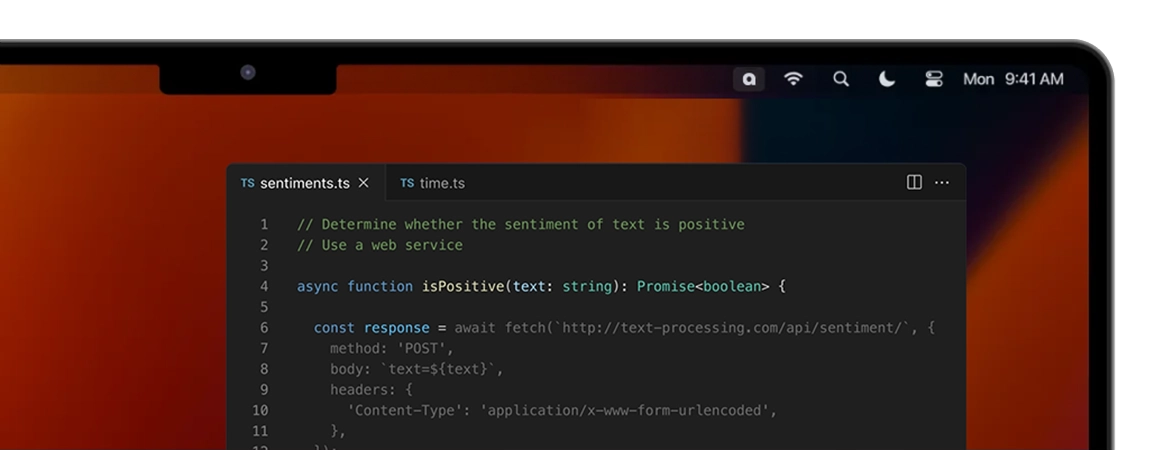Switch to the time.ts tab

click(x=434, y=183)
